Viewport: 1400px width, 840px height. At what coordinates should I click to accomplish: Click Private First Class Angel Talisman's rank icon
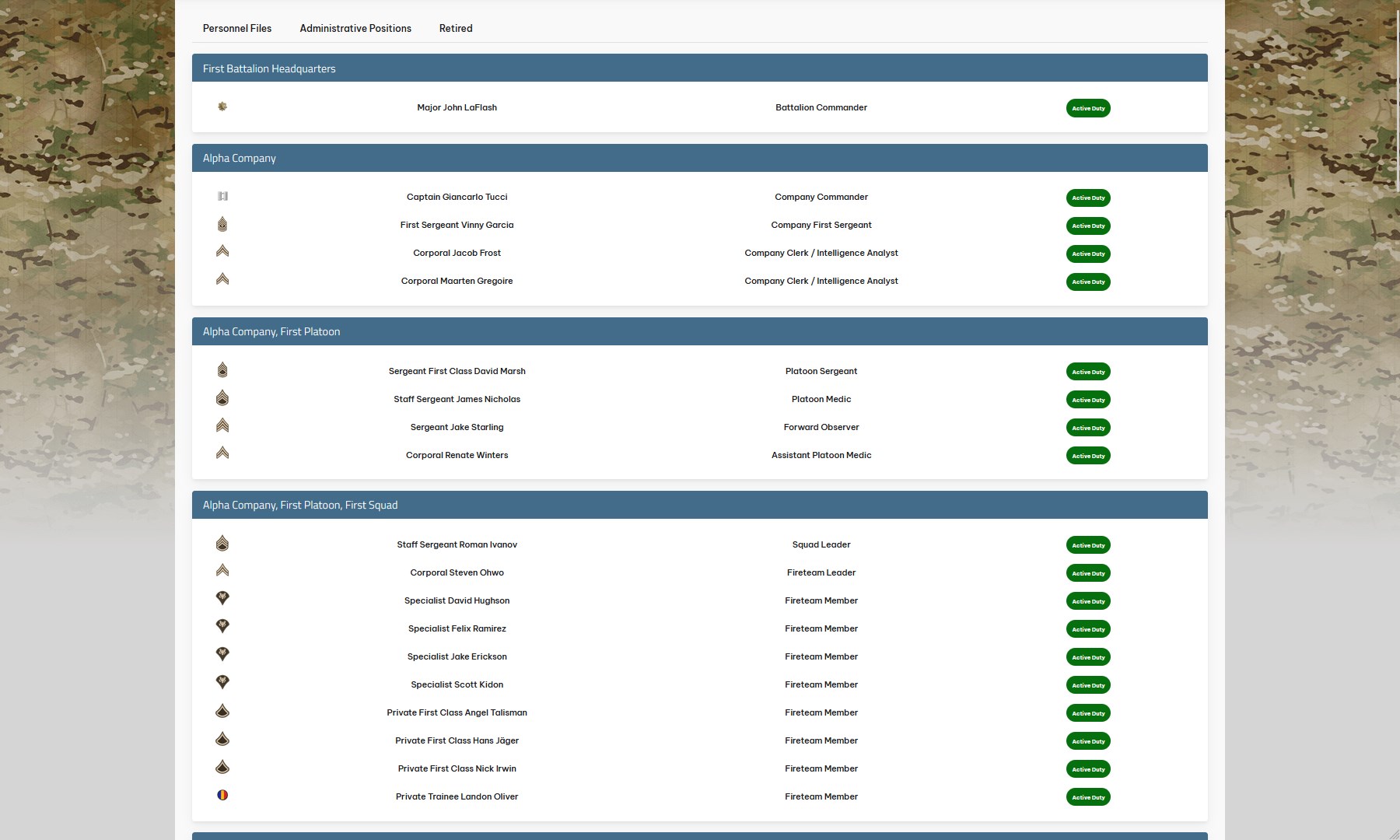[222, 711]
